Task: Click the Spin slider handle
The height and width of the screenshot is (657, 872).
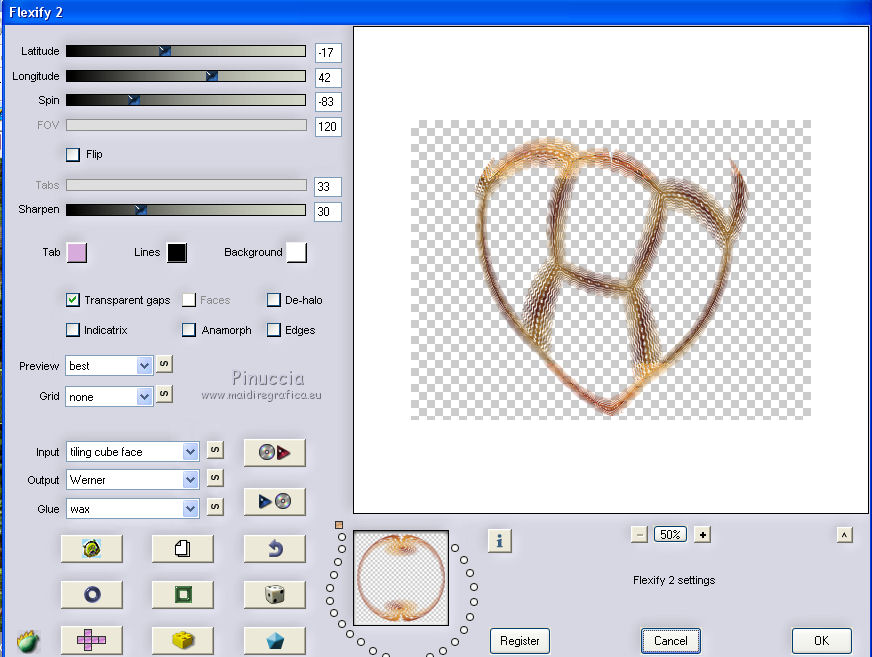Action: point(133,100)
